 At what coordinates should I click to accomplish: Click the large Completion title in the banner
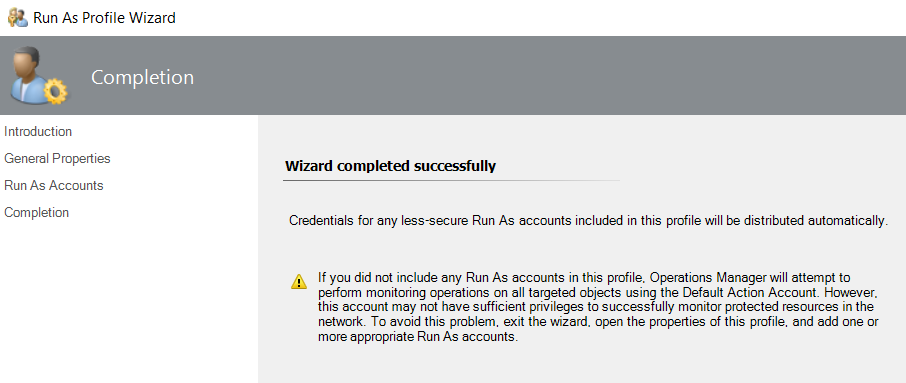pyautogui.click(x=143, y=77)
